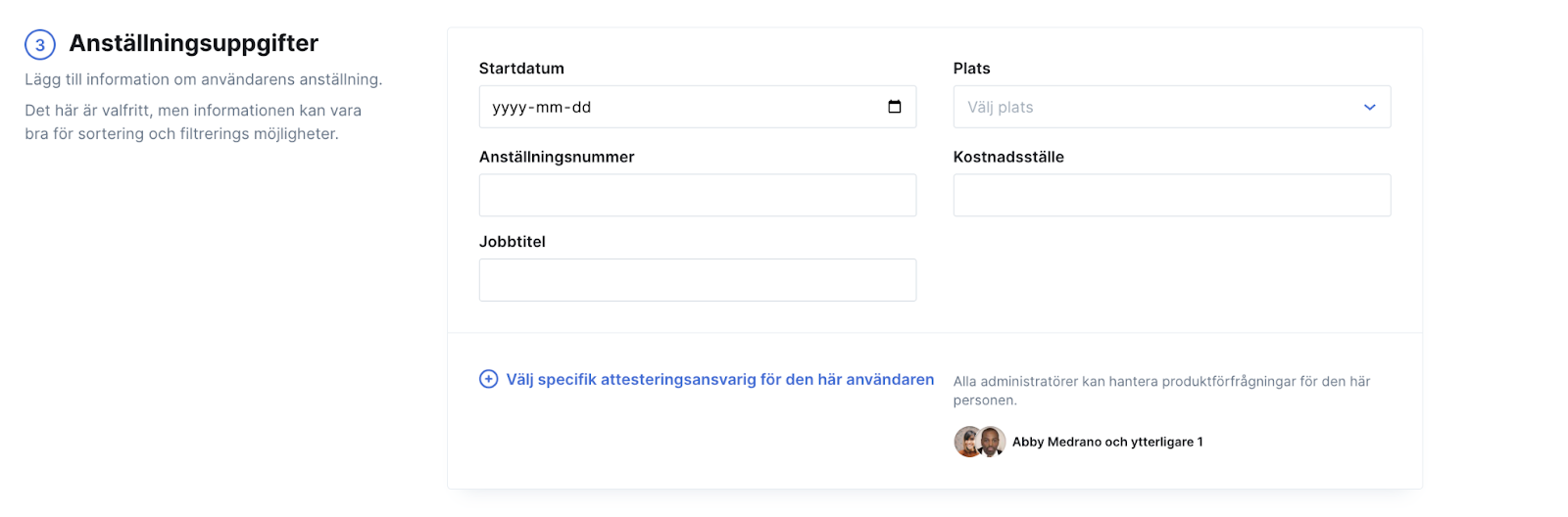Screen dimensions: 1568x517
Task: Click the Jobbtitel text field
Action: [x=698, y=280]
